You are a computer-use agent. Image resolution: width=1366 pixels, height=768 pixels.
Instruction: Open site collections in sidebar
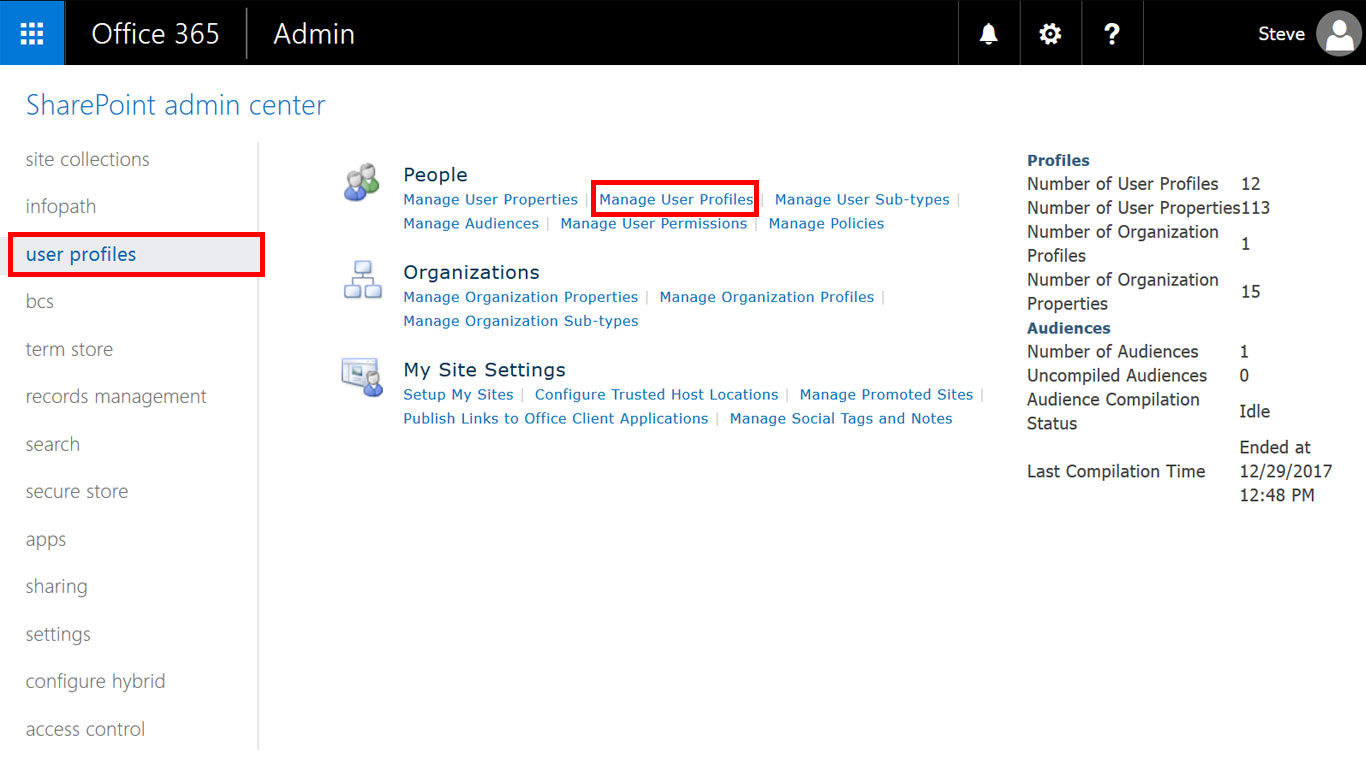(88, 160)
